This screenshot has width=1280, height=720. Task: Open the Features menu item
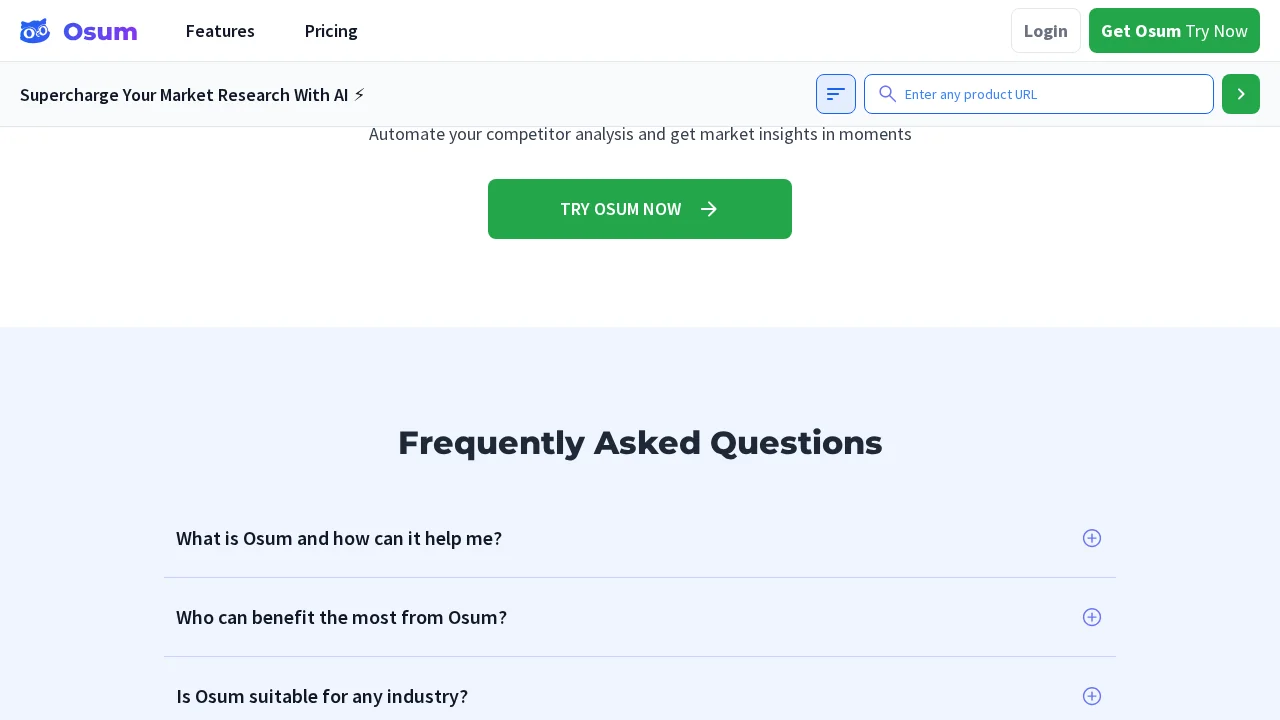(220, 31)
